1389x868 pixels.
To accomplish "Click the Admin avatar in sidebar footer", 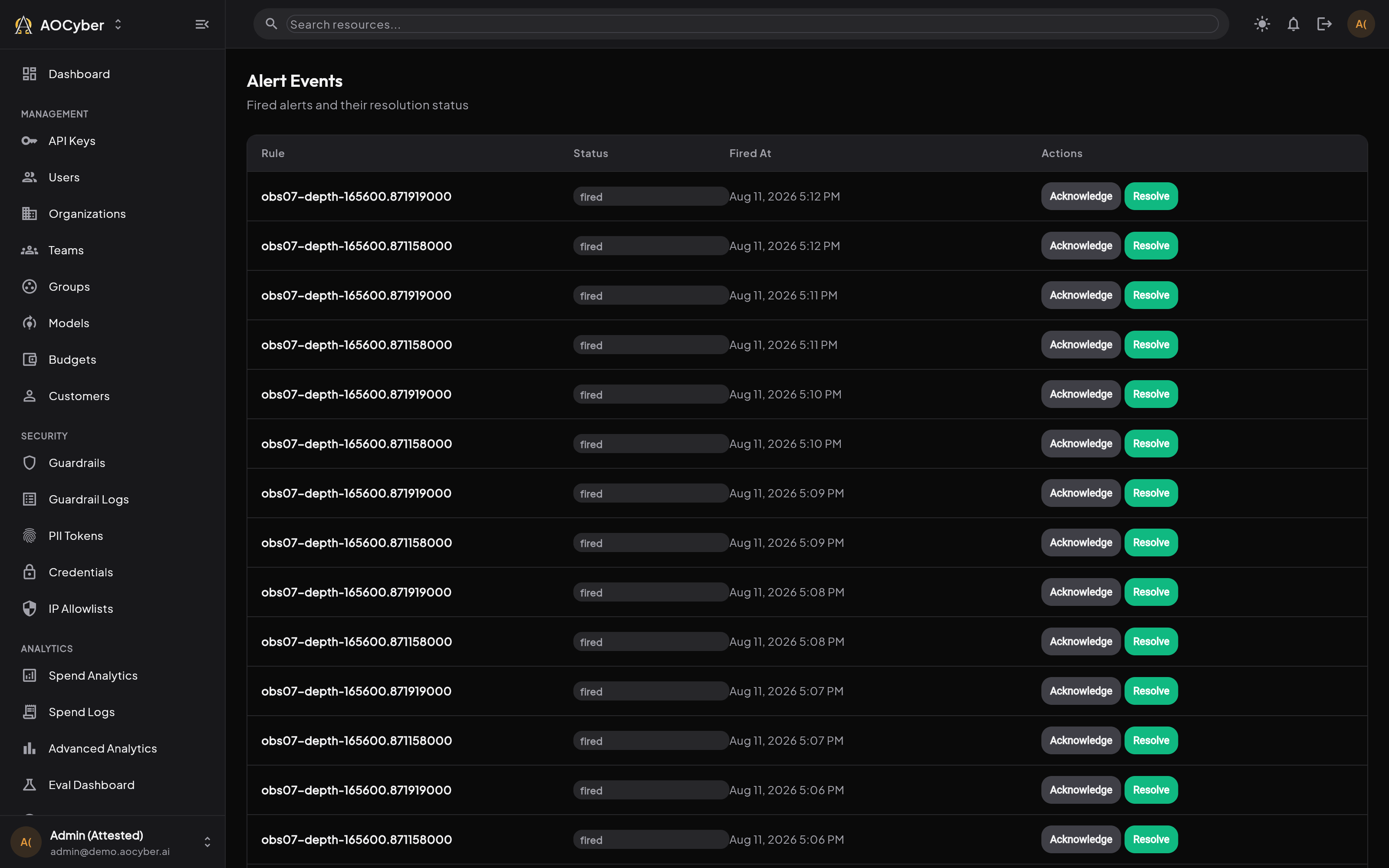I will [26, 842].
